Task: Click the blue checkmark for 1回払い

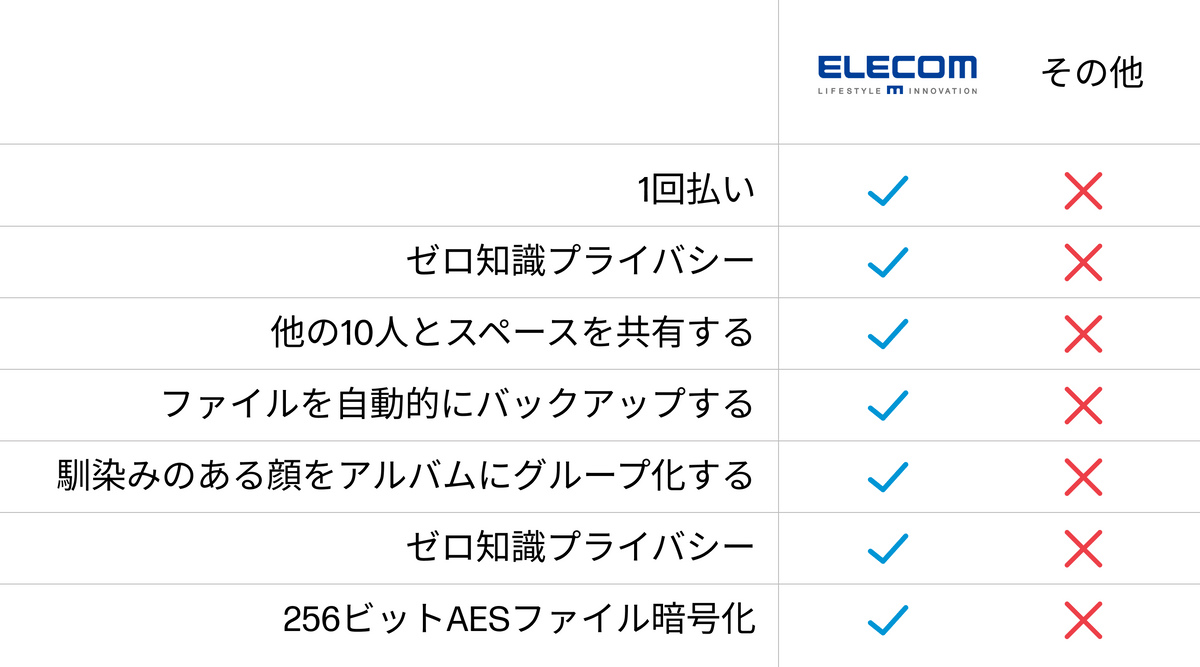Action: [888, 191]
